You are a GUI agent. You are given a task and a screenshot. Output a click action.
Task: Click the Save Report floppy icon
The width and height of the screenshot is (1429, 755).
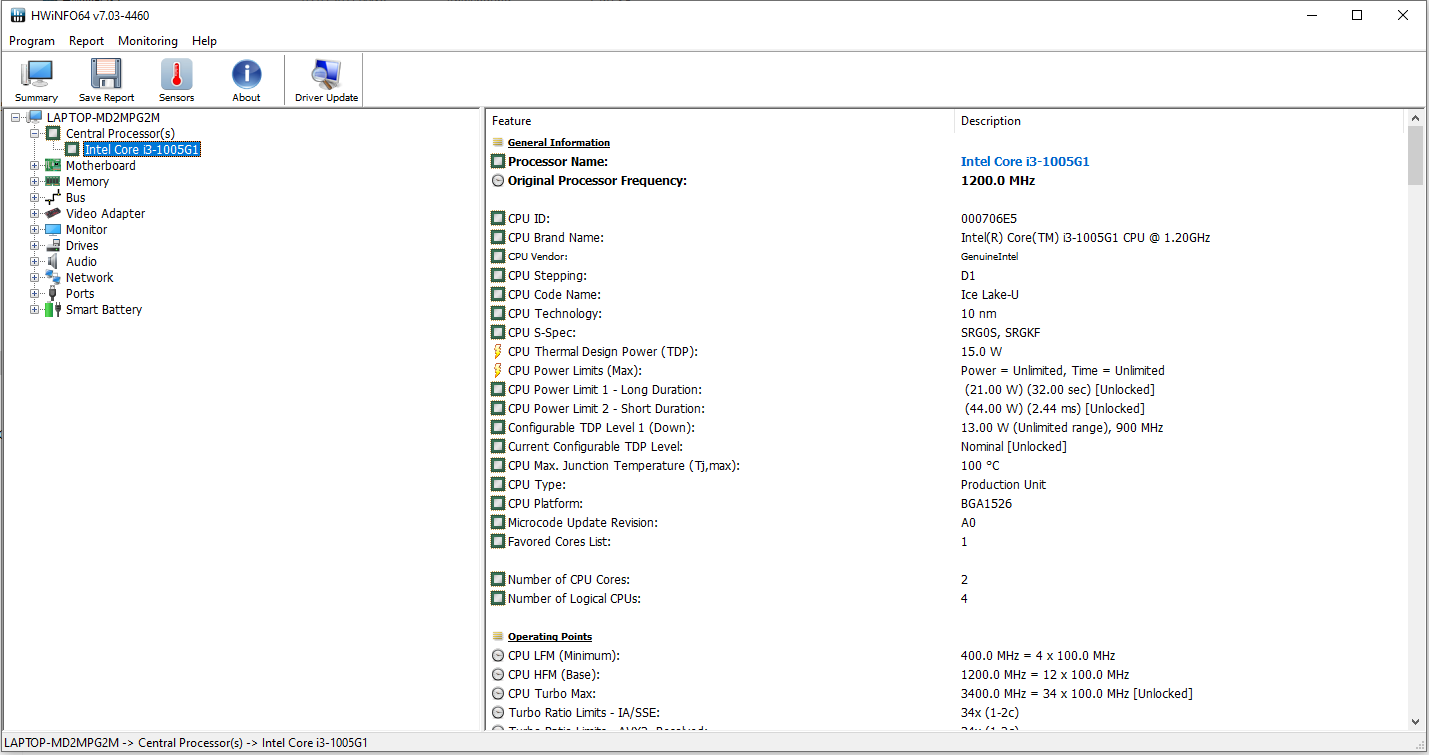pos(106,80)
